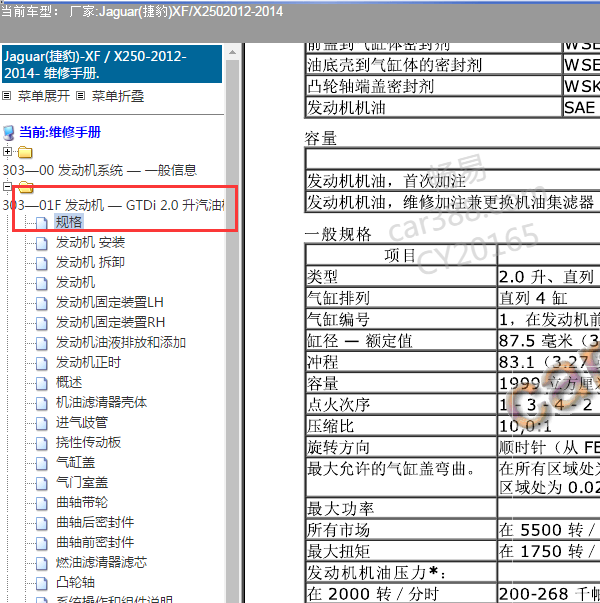The image size is (600, 603).
Task: Click page icon next to 发动机 拆卸
Action: click(x=42, y=263)
